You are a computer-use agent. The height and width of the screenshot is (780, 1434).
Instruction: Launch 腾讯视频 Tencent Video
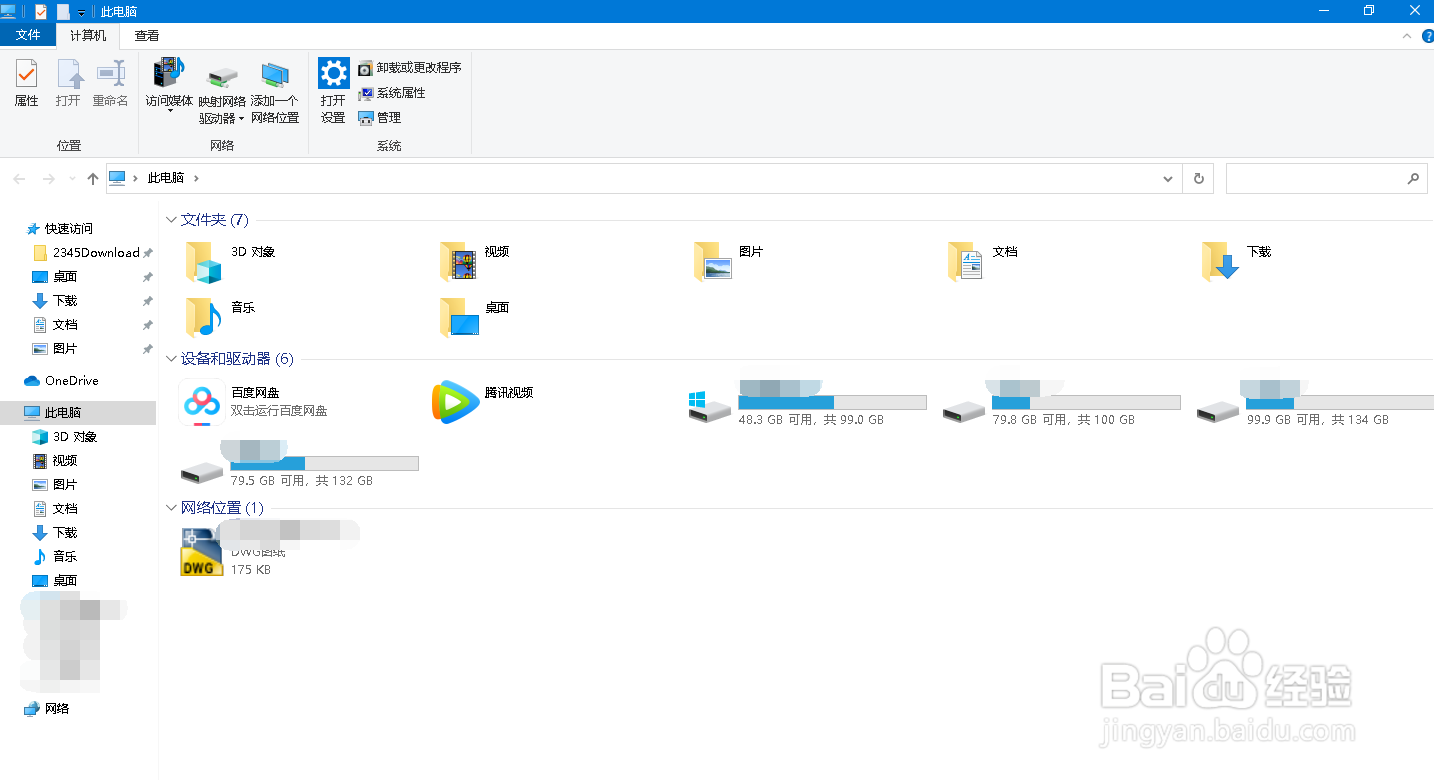[484, 402]
